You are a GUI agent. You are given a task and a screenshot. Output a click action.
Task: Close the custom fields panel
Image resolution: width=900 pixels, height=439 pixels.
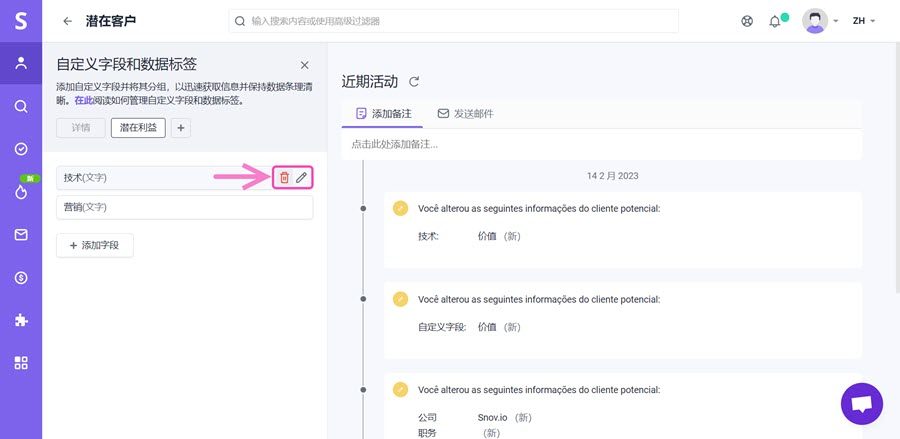305,65
